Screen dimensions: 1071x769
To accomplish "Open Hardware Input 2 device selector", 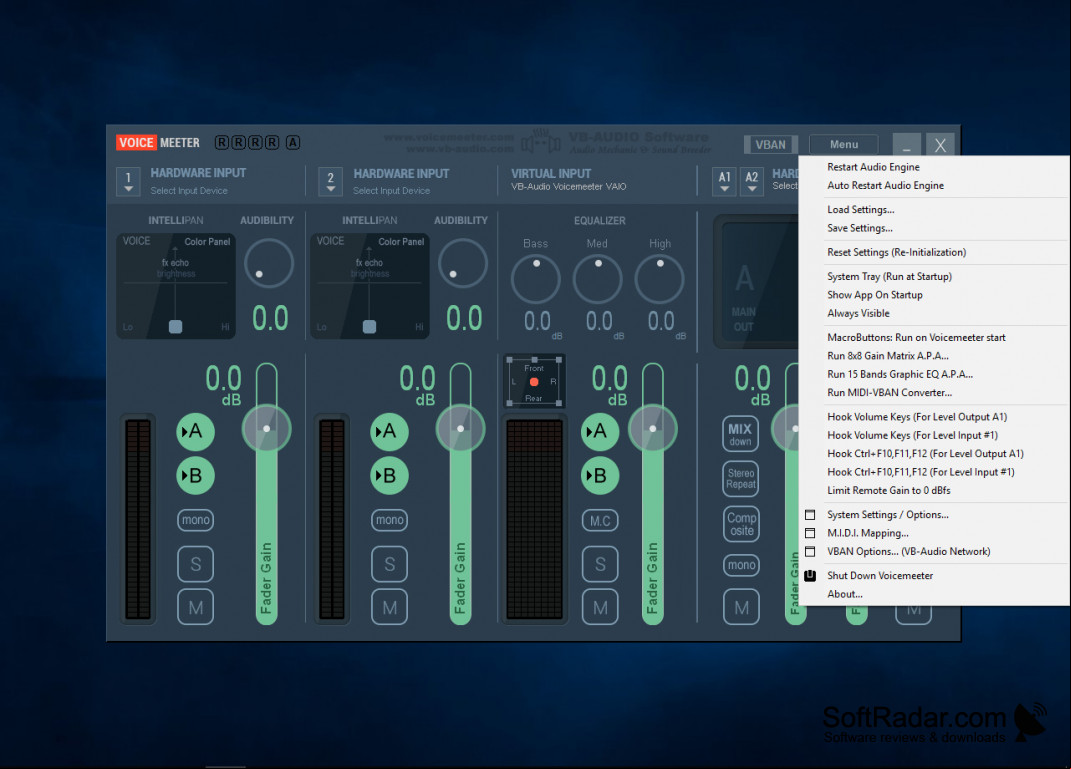I will click(331, 181).
